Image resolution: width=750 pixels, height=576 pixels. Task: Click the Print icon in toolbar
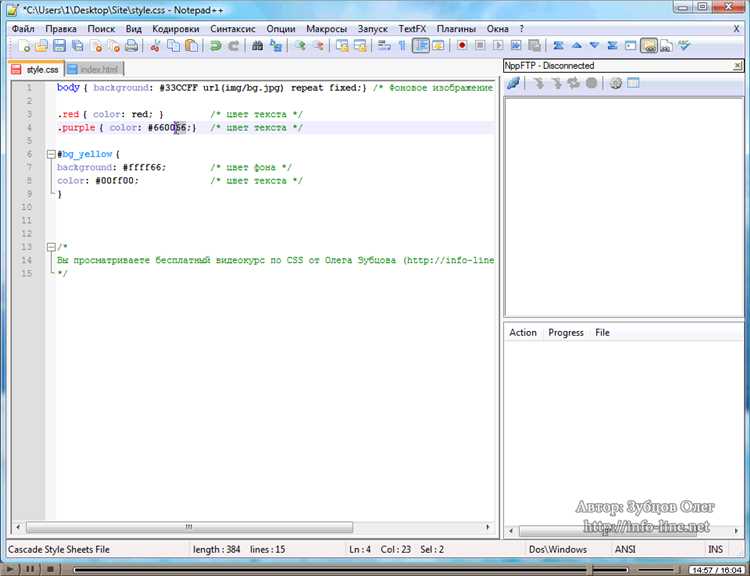pos(133,46)
